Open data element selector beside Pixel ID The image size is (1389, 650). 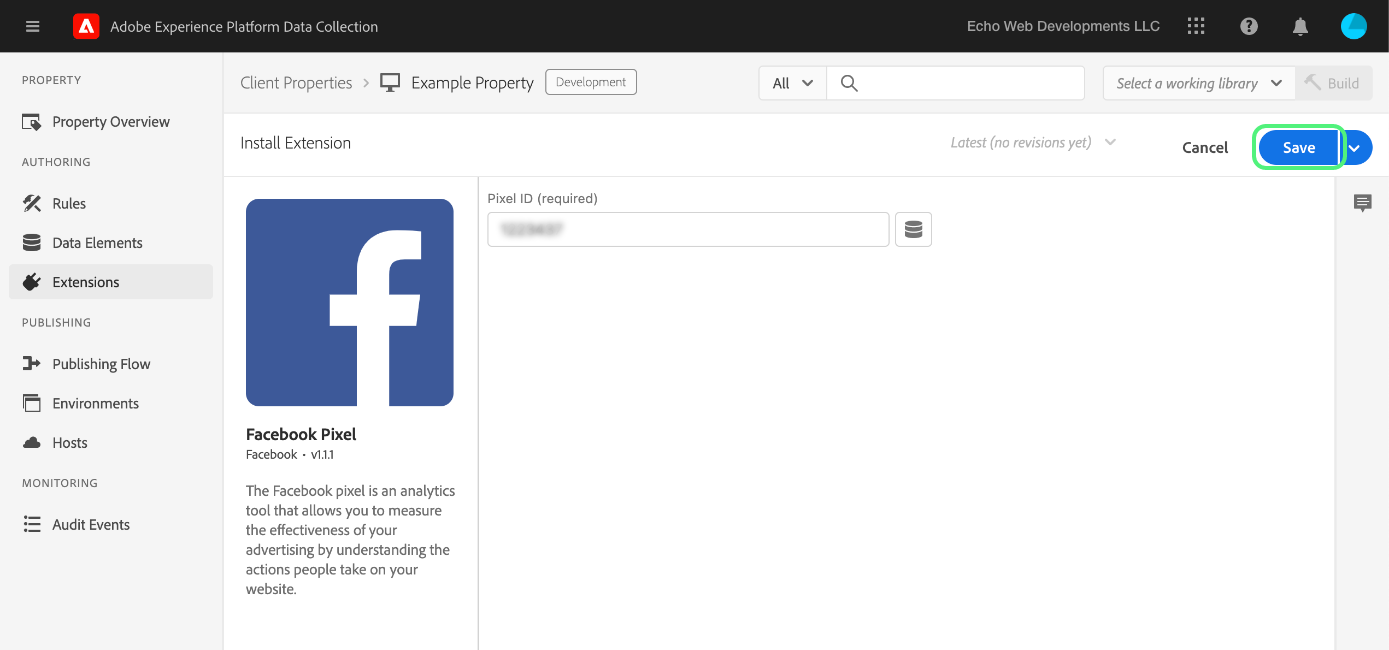913,230
